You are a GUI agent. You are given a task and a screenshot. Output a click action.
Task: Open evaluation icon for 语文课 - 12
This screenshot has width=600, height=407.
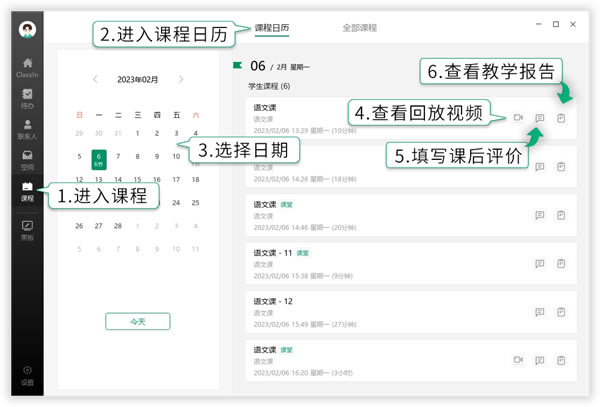[540, 311]
